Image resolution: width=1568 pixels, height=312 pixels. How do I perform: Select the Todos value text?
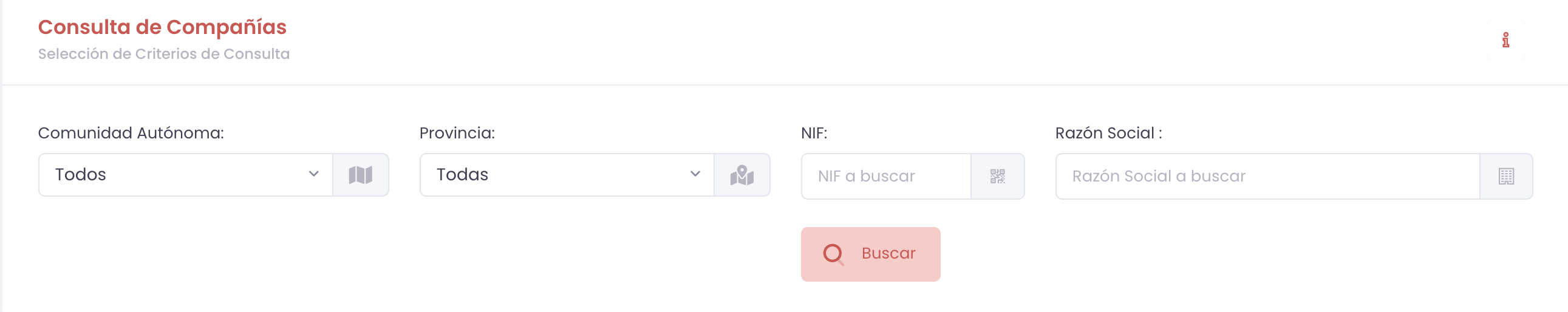[x=80, y=175]
